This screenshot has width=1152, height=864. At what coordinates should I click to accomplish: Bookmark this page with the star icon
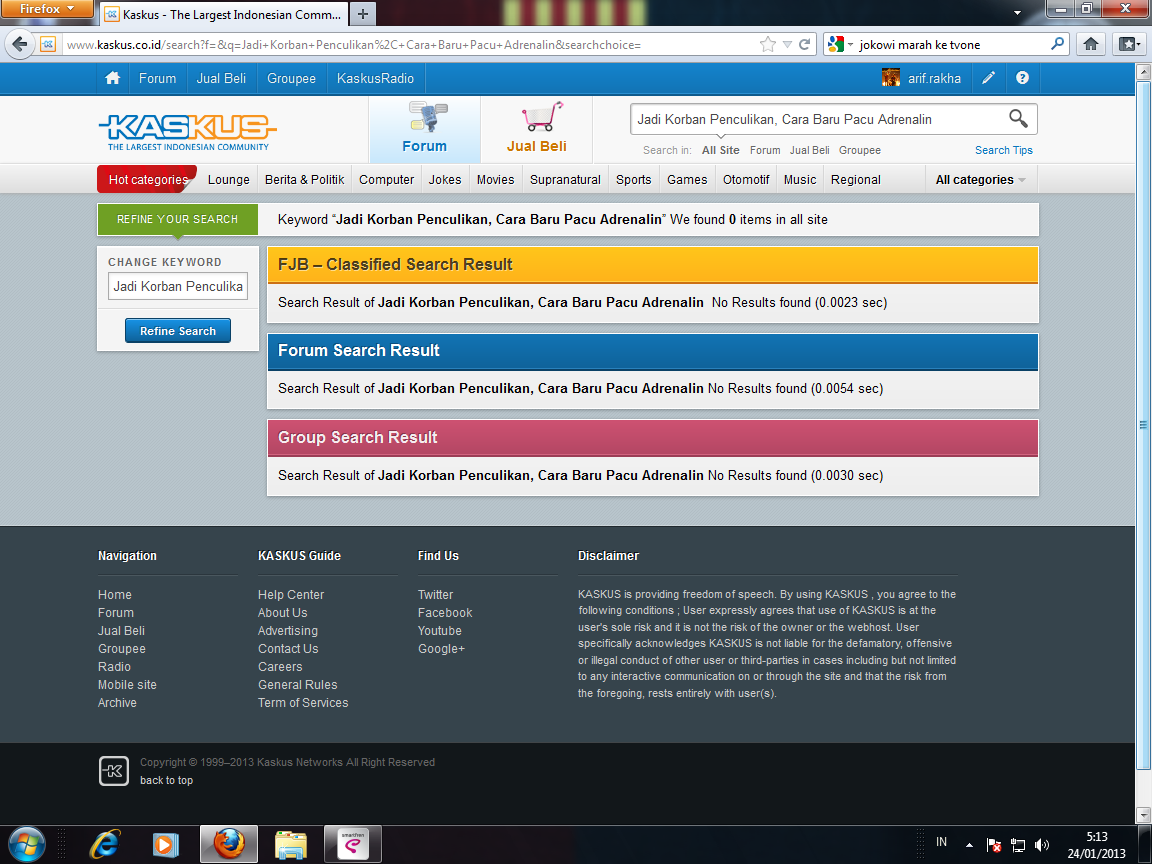(768, 45)
